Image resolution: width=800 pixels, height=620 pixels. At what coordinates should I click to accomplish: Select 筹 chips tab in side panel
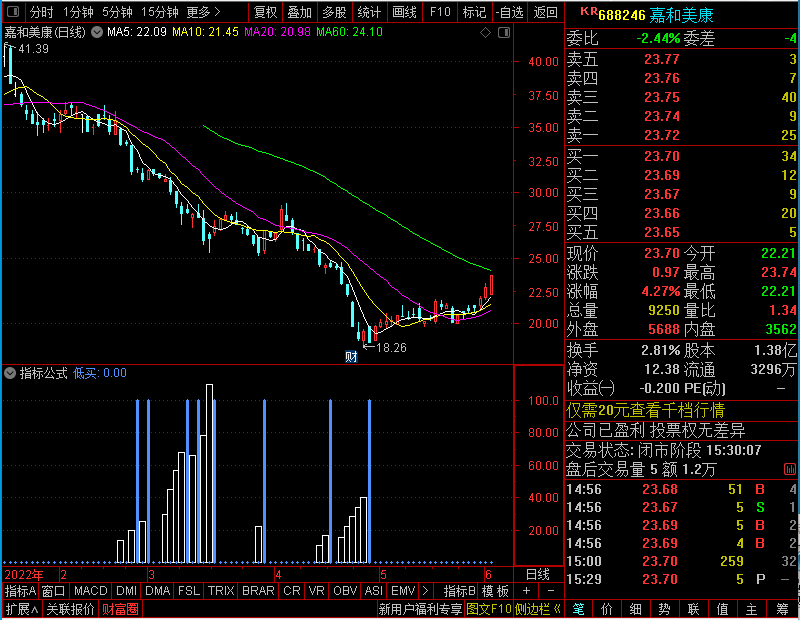point(782,609)
